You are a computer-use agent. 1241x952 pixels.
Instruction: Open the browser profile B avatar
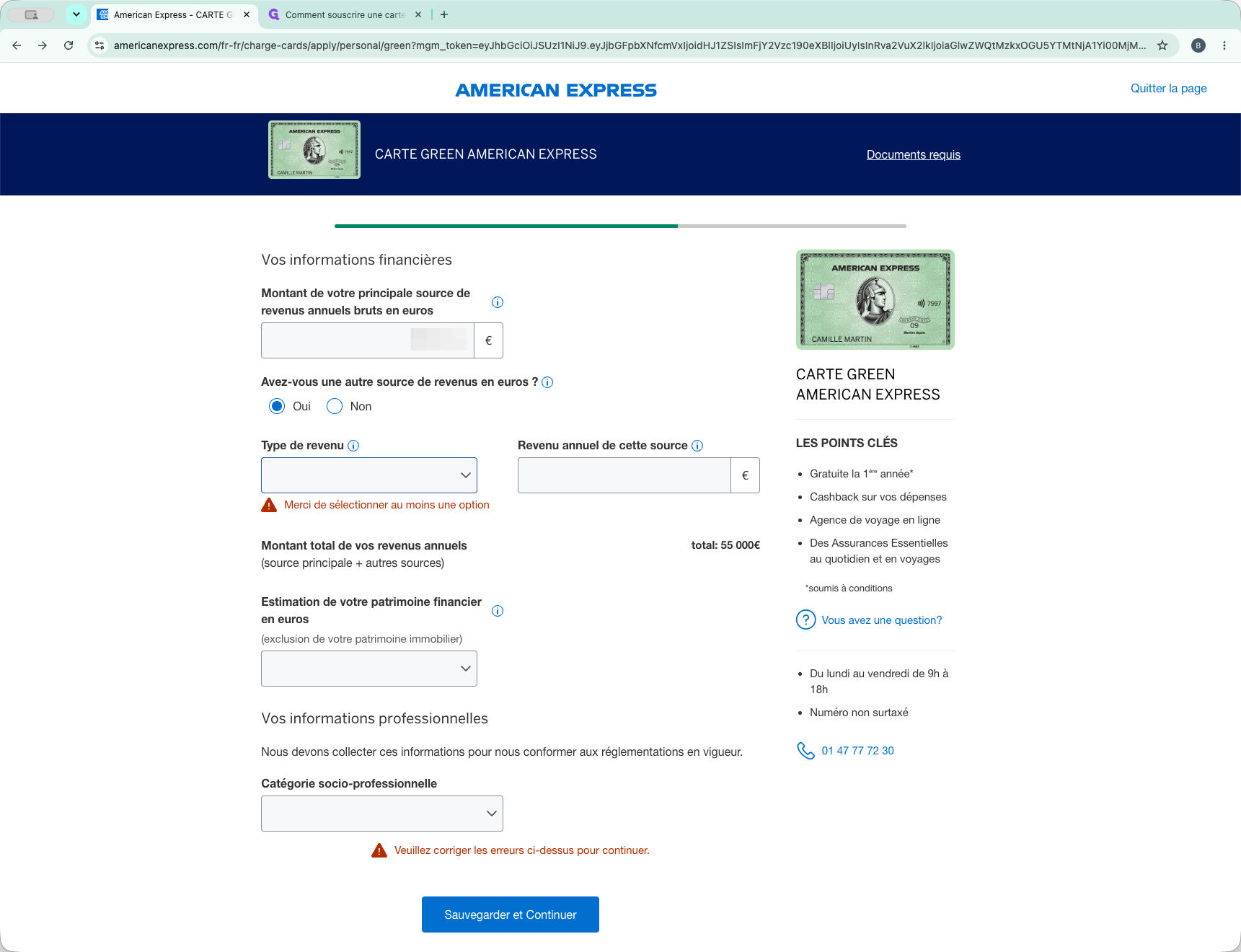[1198, 45]
